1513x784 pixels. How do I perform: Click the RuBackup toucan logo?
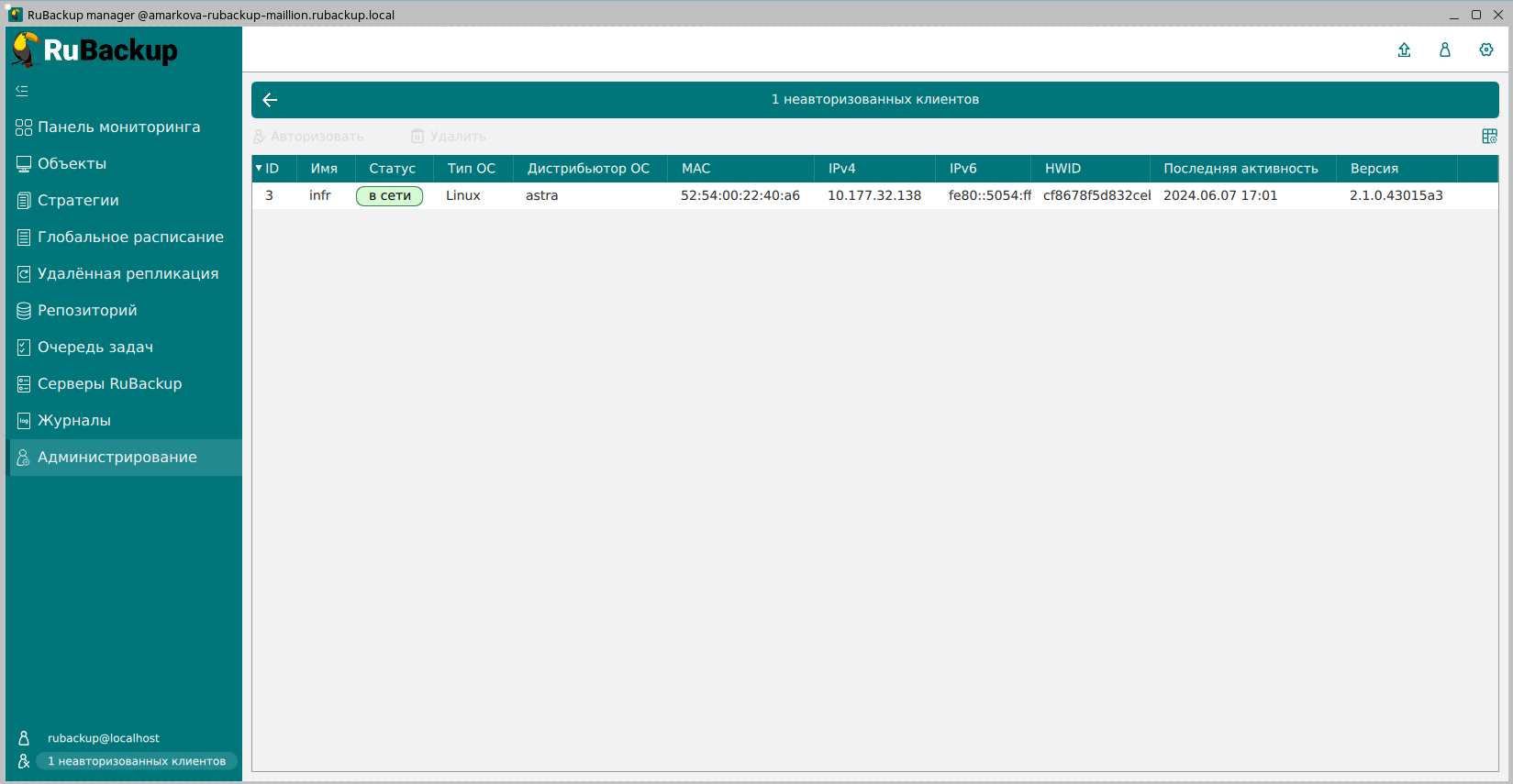click(x=26, y=50)
